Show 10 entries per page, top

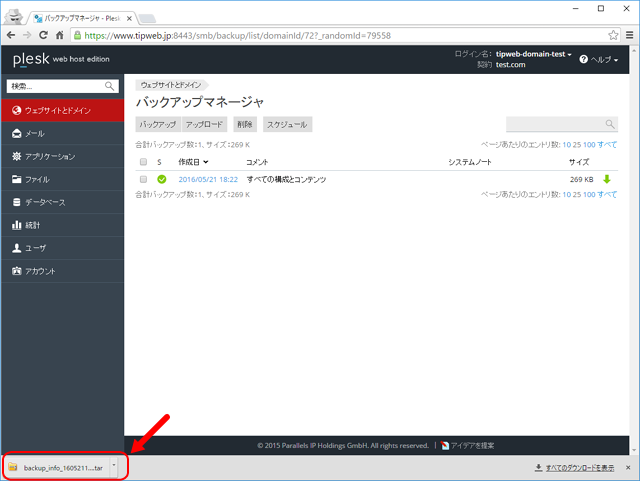[567, 145]
